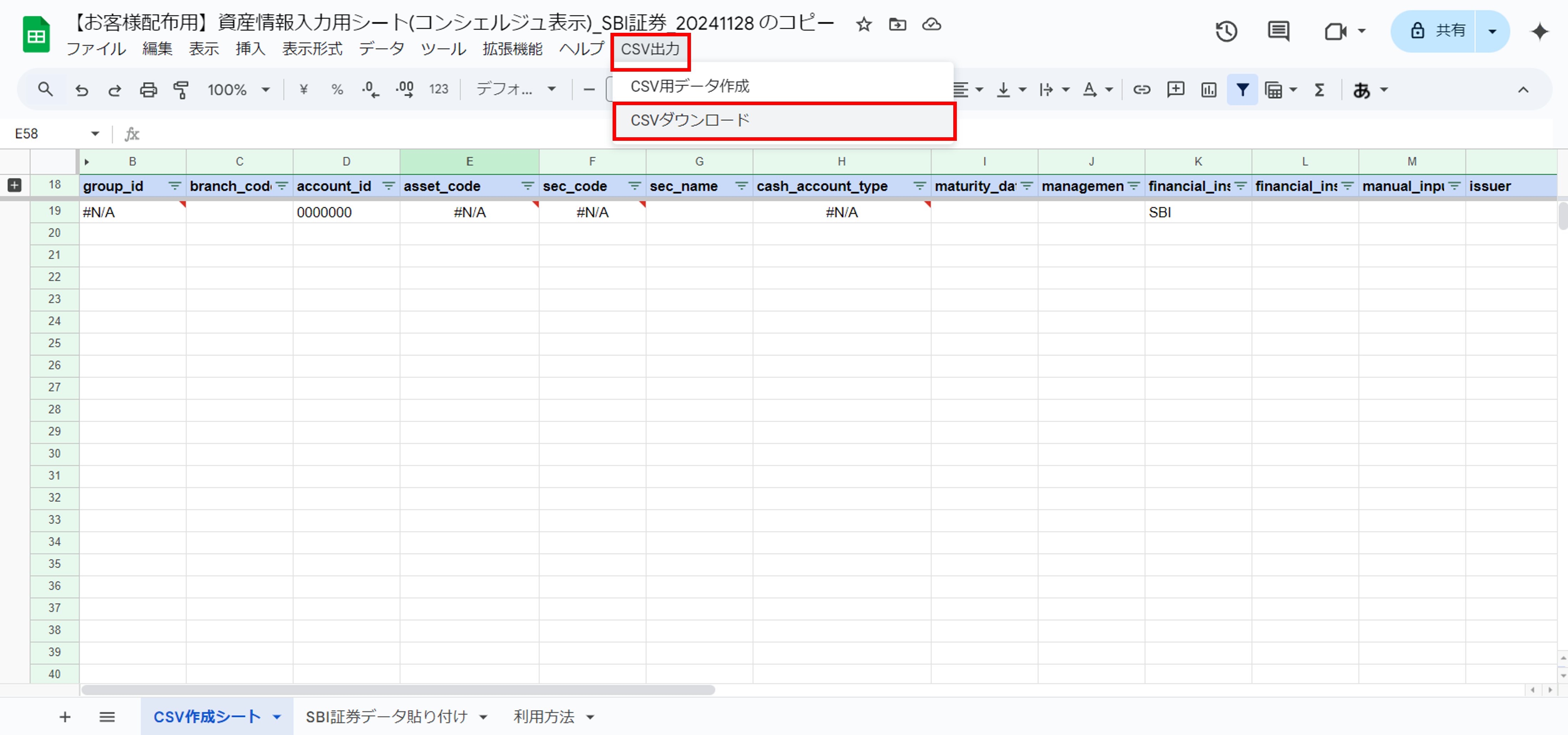Viewport: 1568px width, 735px height.
Task: Open the 100% zoom dropdown
Action: click(x=238, y=90)
